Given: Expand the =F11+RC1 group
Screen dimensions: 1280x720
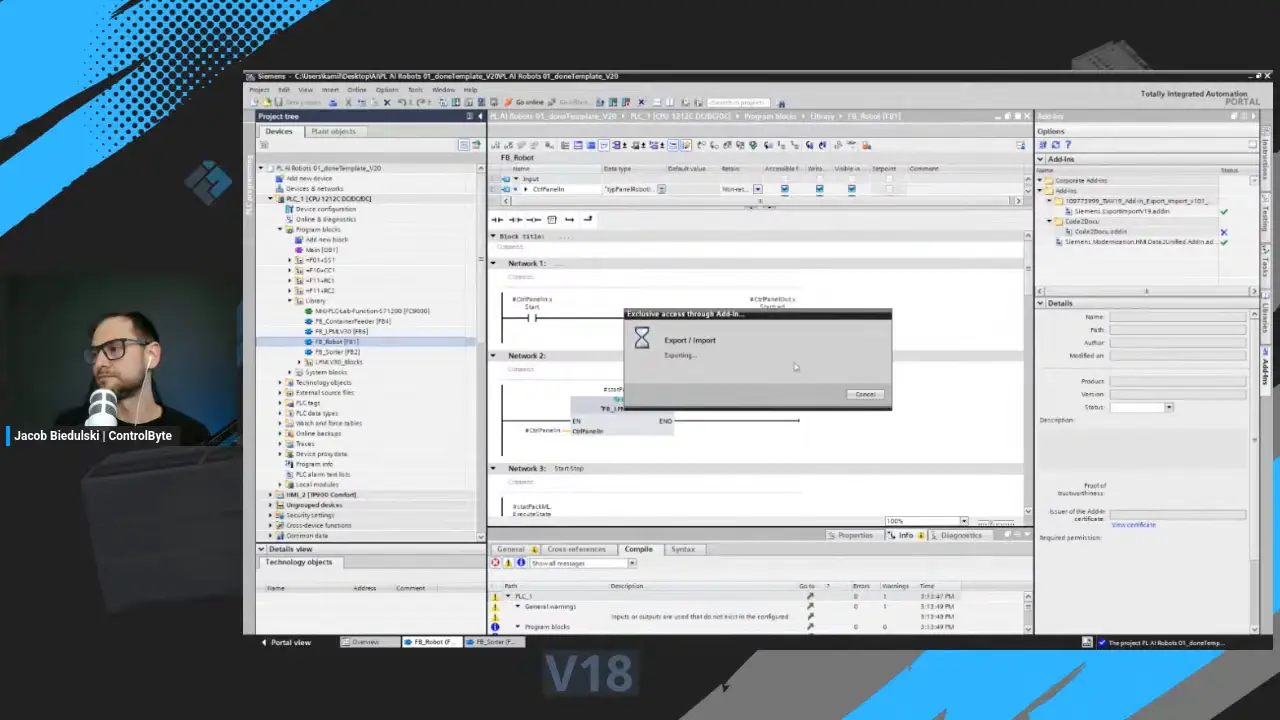Looking at the screenshot, I should pos(290,280).
